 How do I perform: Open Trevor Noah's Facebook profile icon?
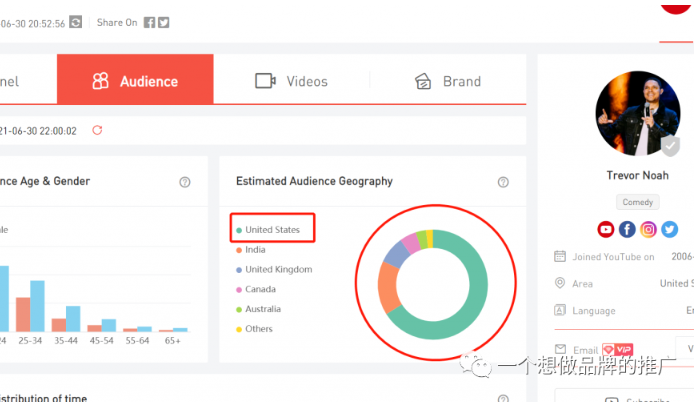[x=627, y=229]
